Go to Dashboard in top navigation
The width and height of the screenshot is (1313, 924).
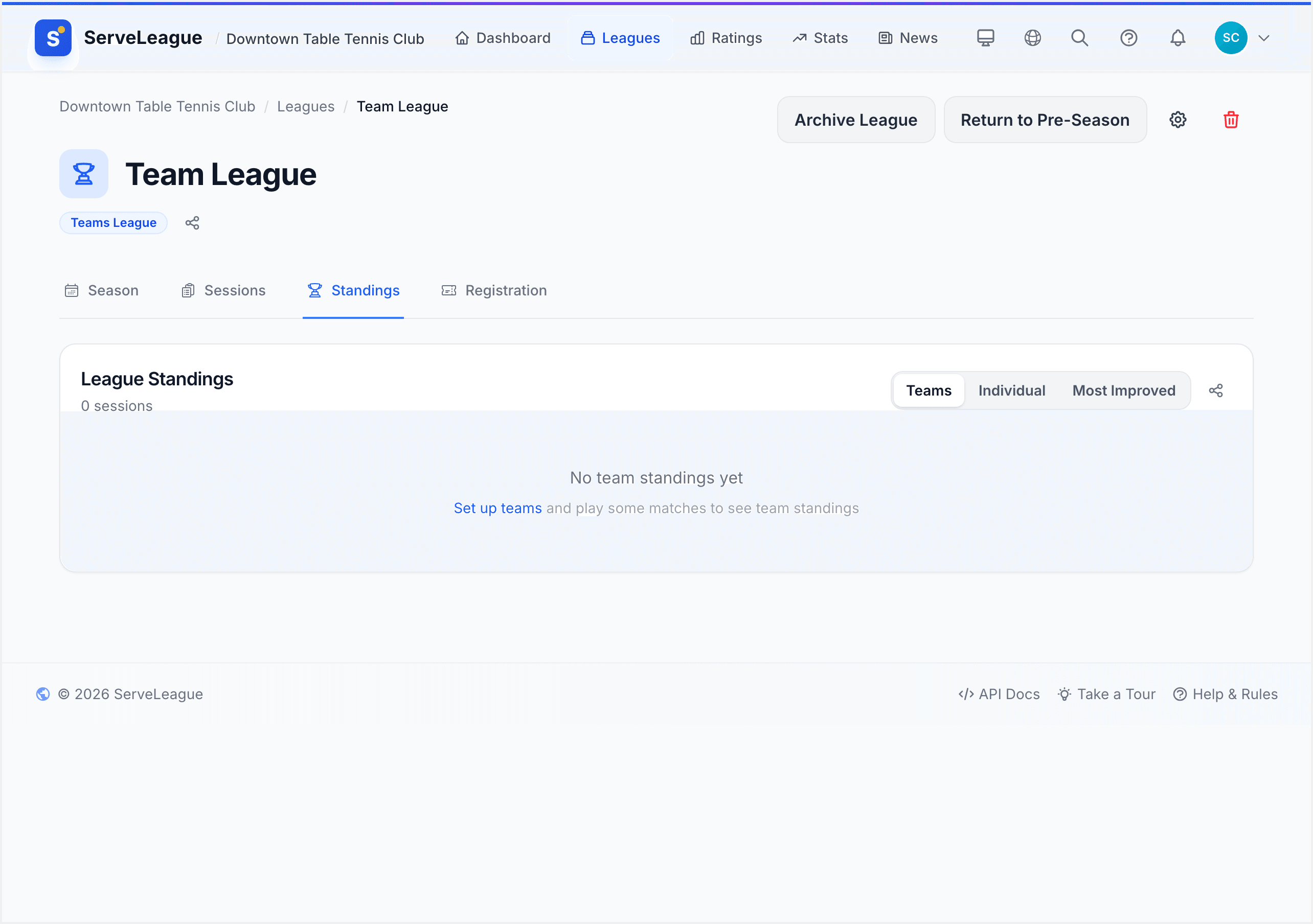pyautogui.click(x=503, y=38)
